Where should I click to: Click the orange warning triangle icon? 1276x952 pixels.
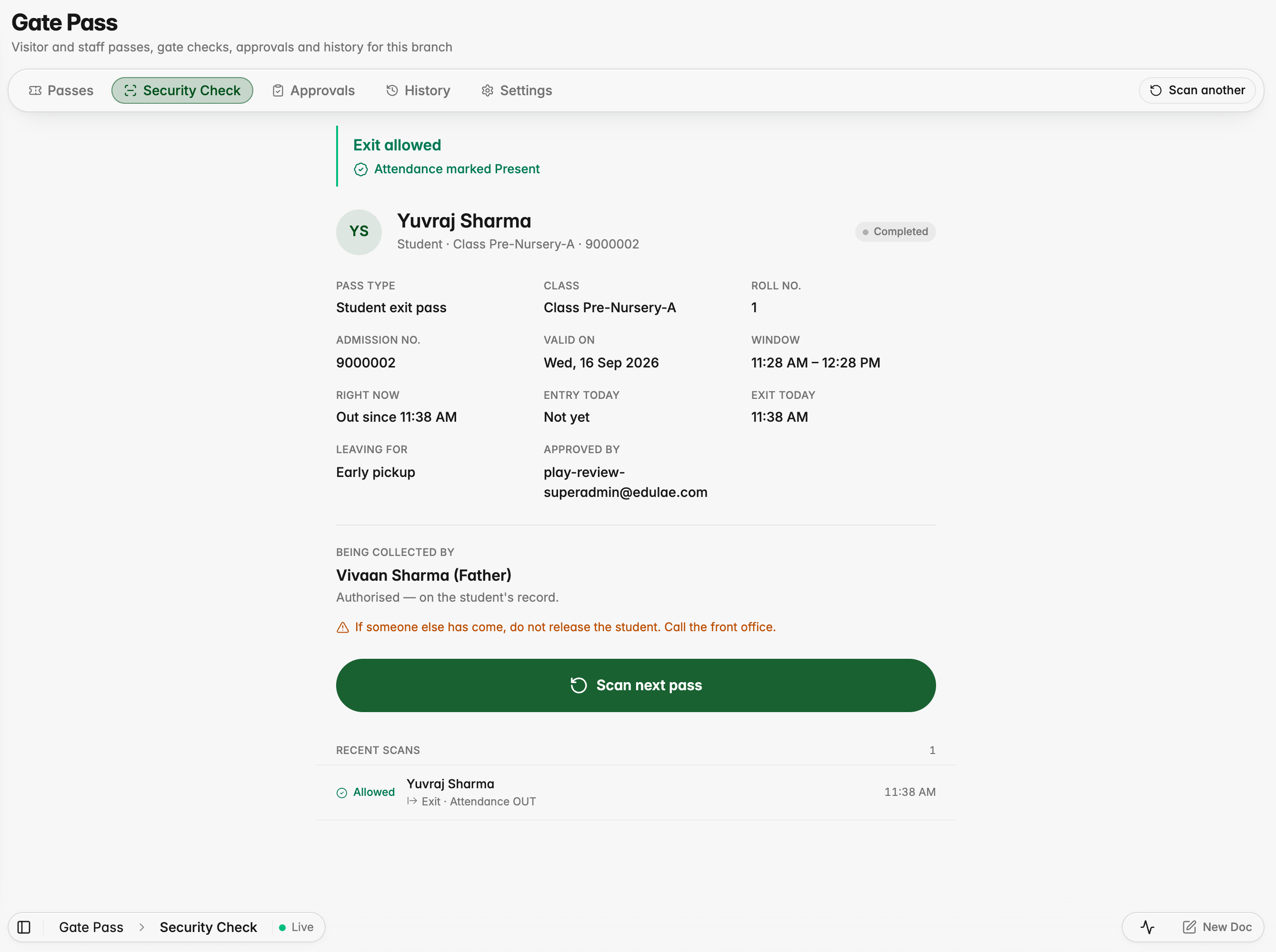pyautogui.click(x=342, y=627)
